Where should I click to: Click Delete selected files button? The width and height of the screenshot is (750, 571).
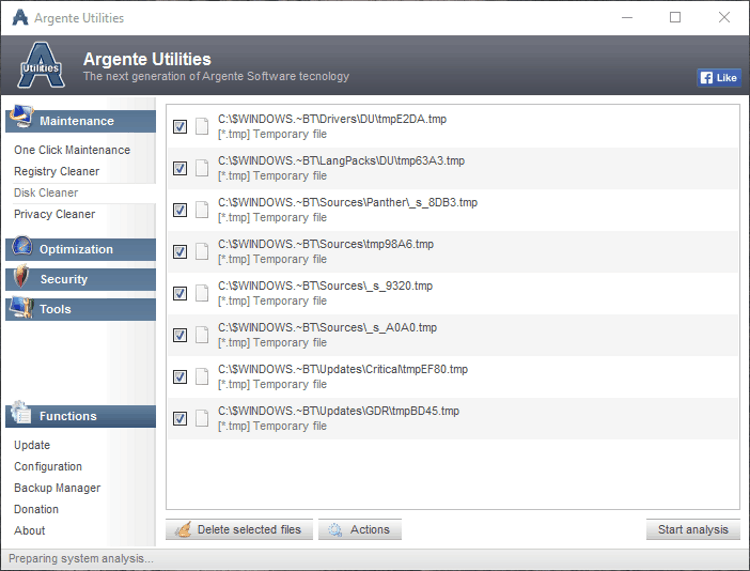(239, 529)
